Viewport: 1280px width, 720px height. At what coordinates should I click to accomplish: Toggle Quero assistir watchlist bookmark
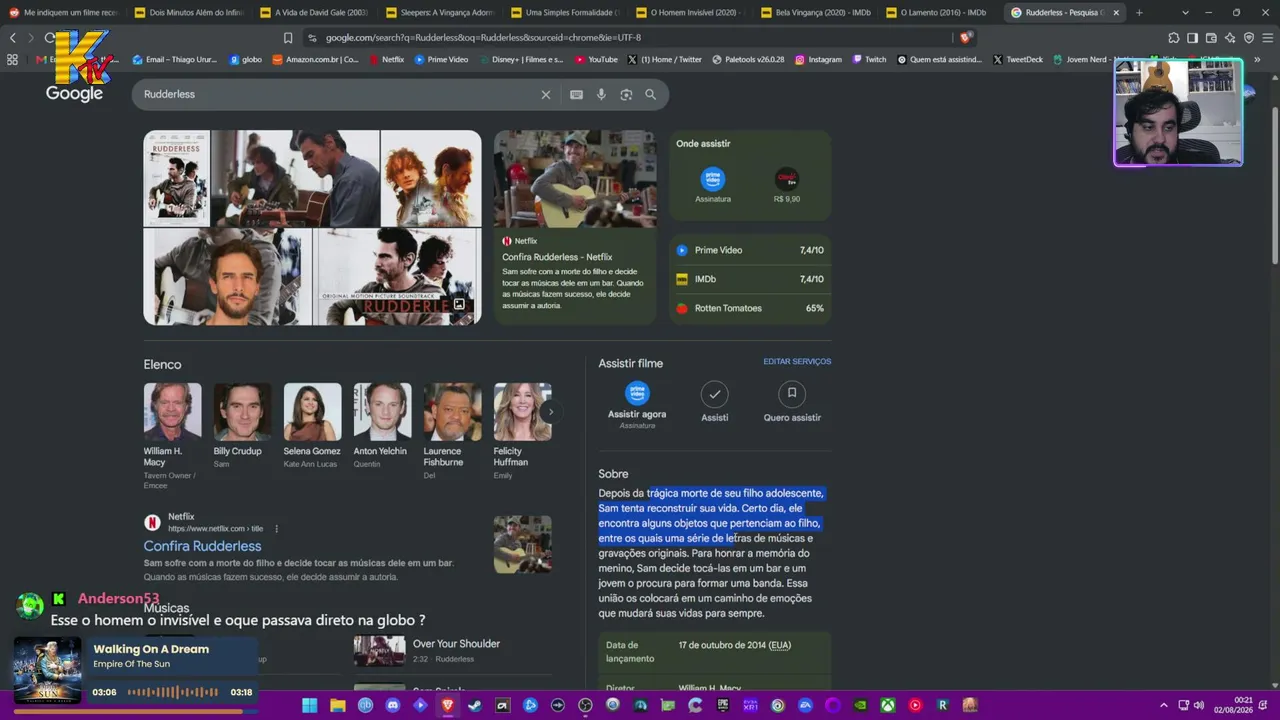tap(792, 402)
